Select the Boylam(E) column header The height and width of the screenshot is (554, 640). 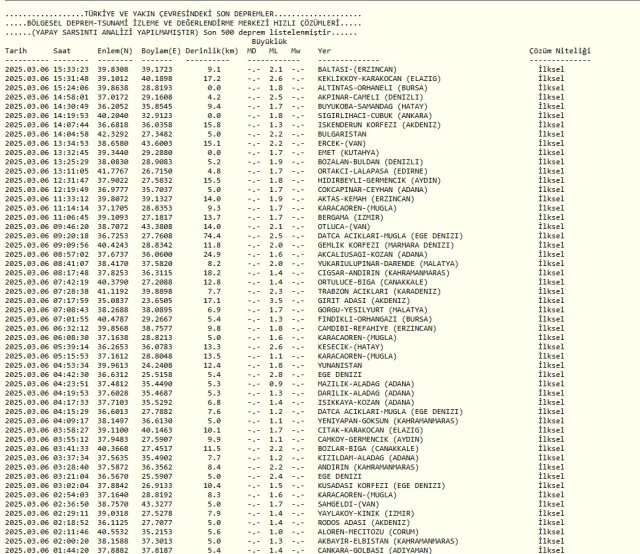(x=161, y=51)
